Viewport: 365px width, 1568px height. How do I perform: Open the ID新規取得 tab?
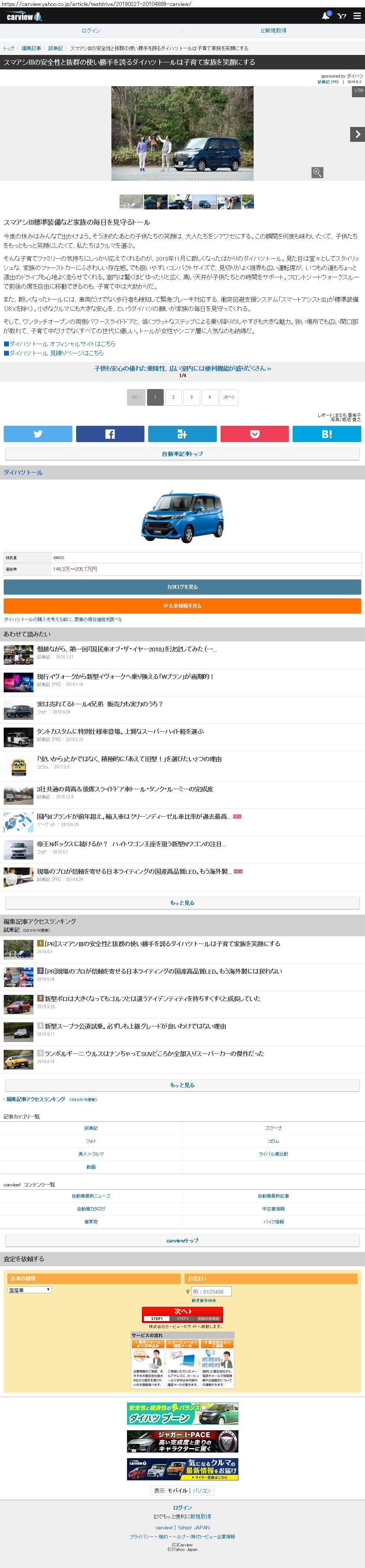[x=274, y=30]
